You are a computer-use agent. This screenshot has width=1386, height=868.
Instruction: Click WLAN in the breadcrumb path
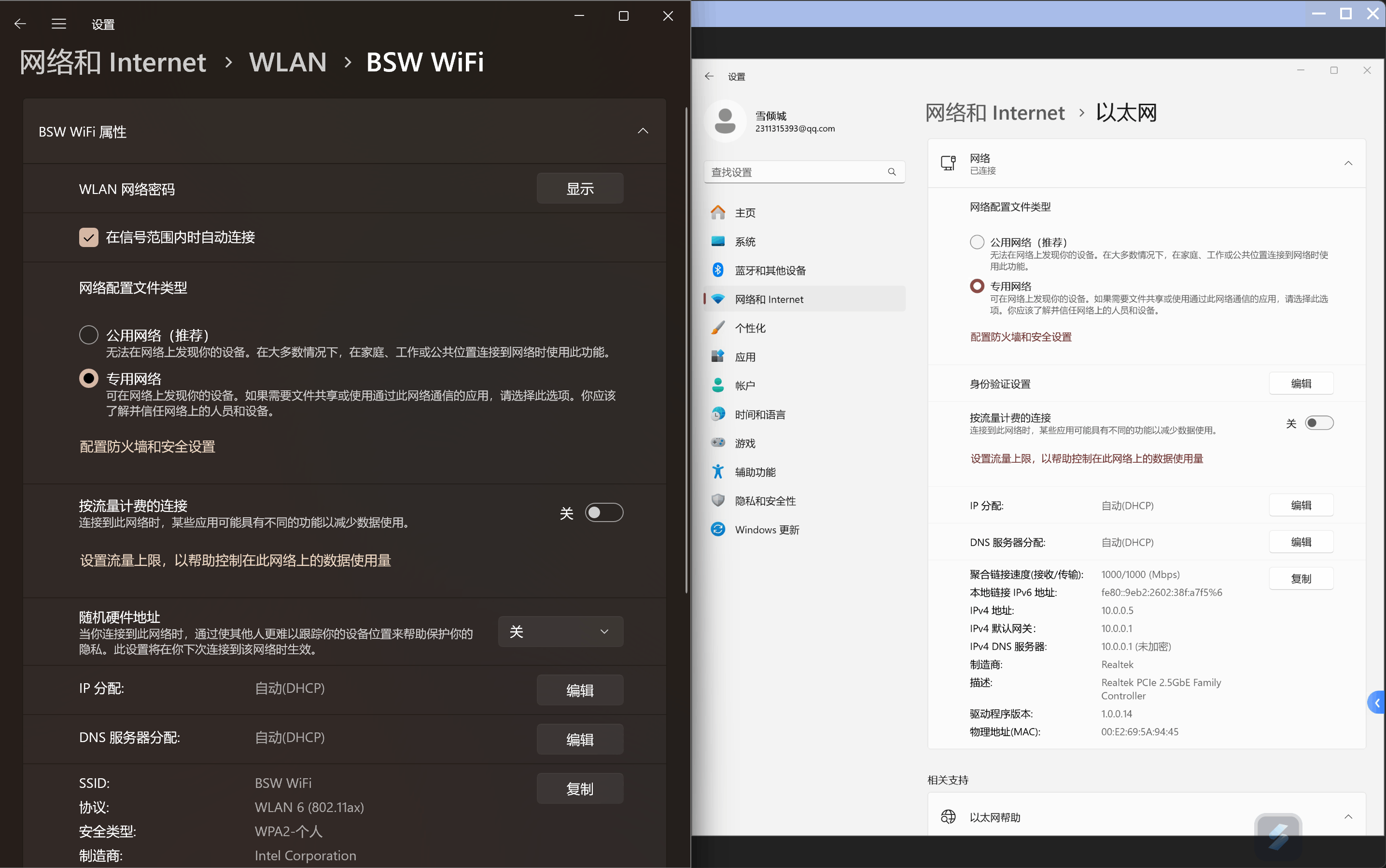coord(288,62)
